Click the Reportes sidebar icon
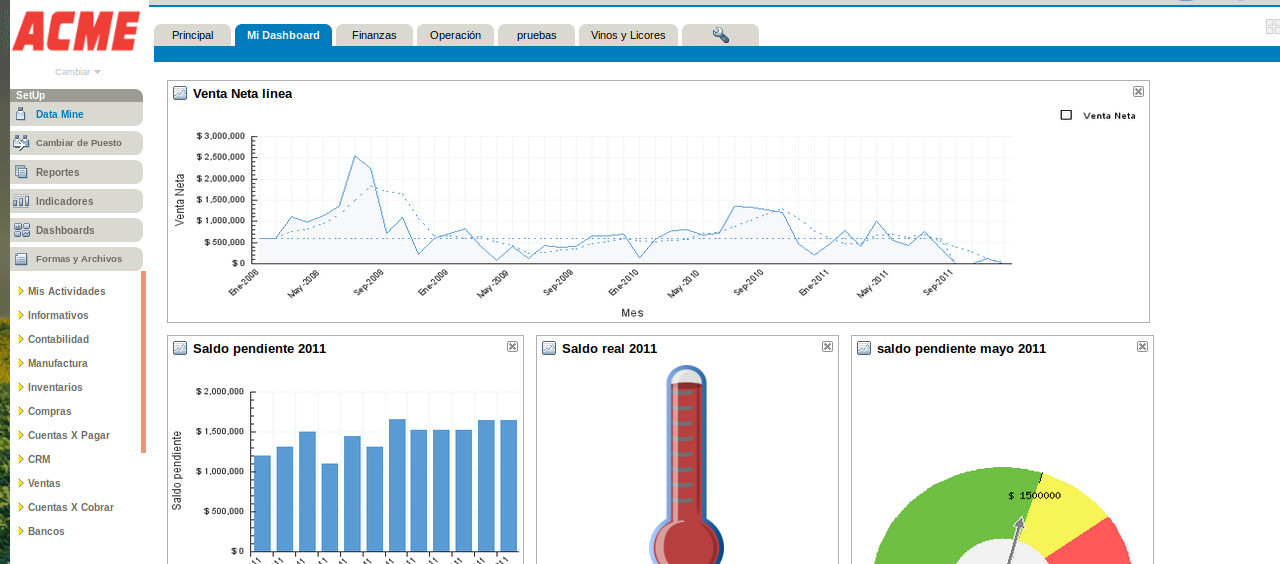 click(21, 172)
